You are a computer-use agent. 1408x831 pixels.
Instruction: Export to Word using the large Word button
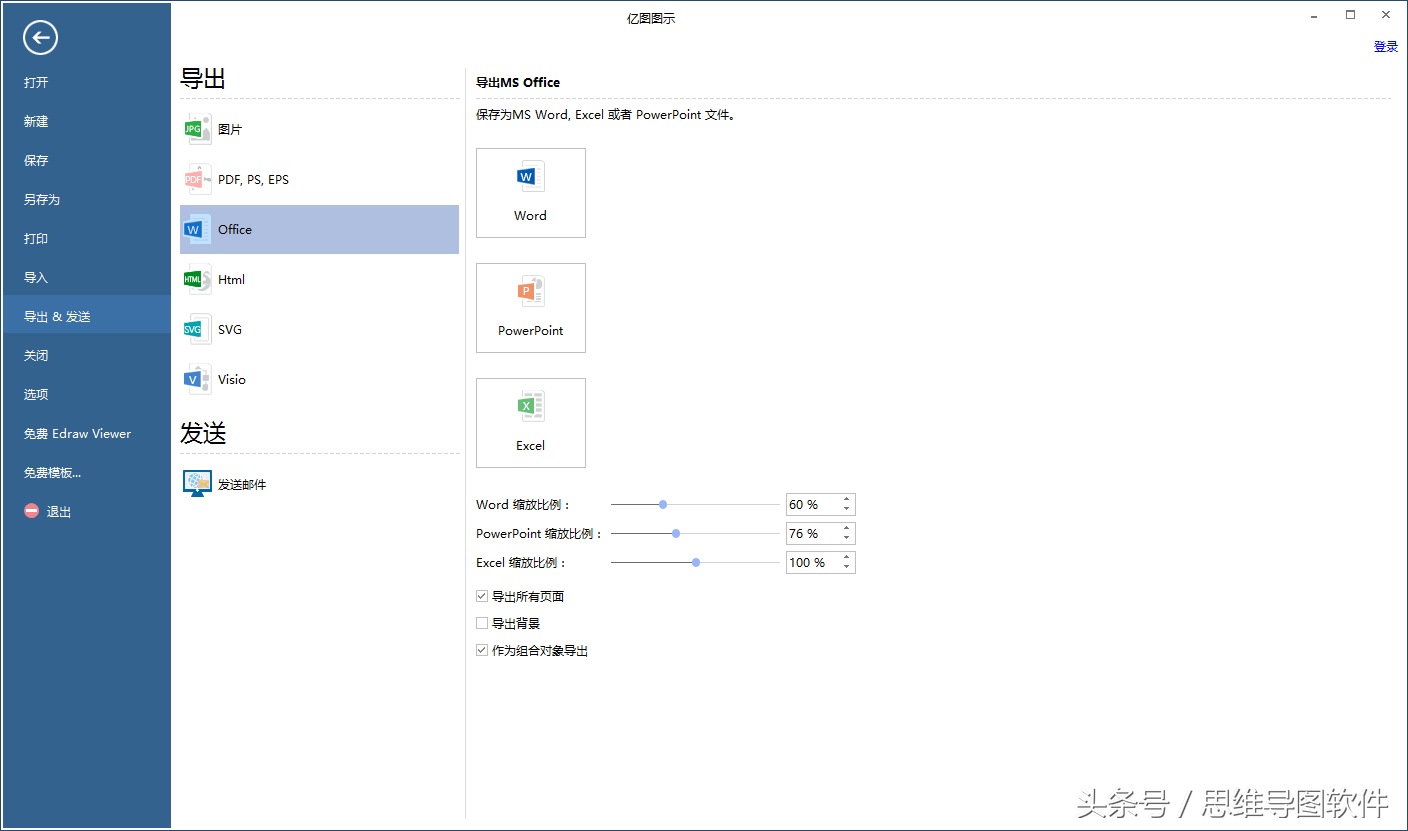pyautogui.click(x=531, y=193)
